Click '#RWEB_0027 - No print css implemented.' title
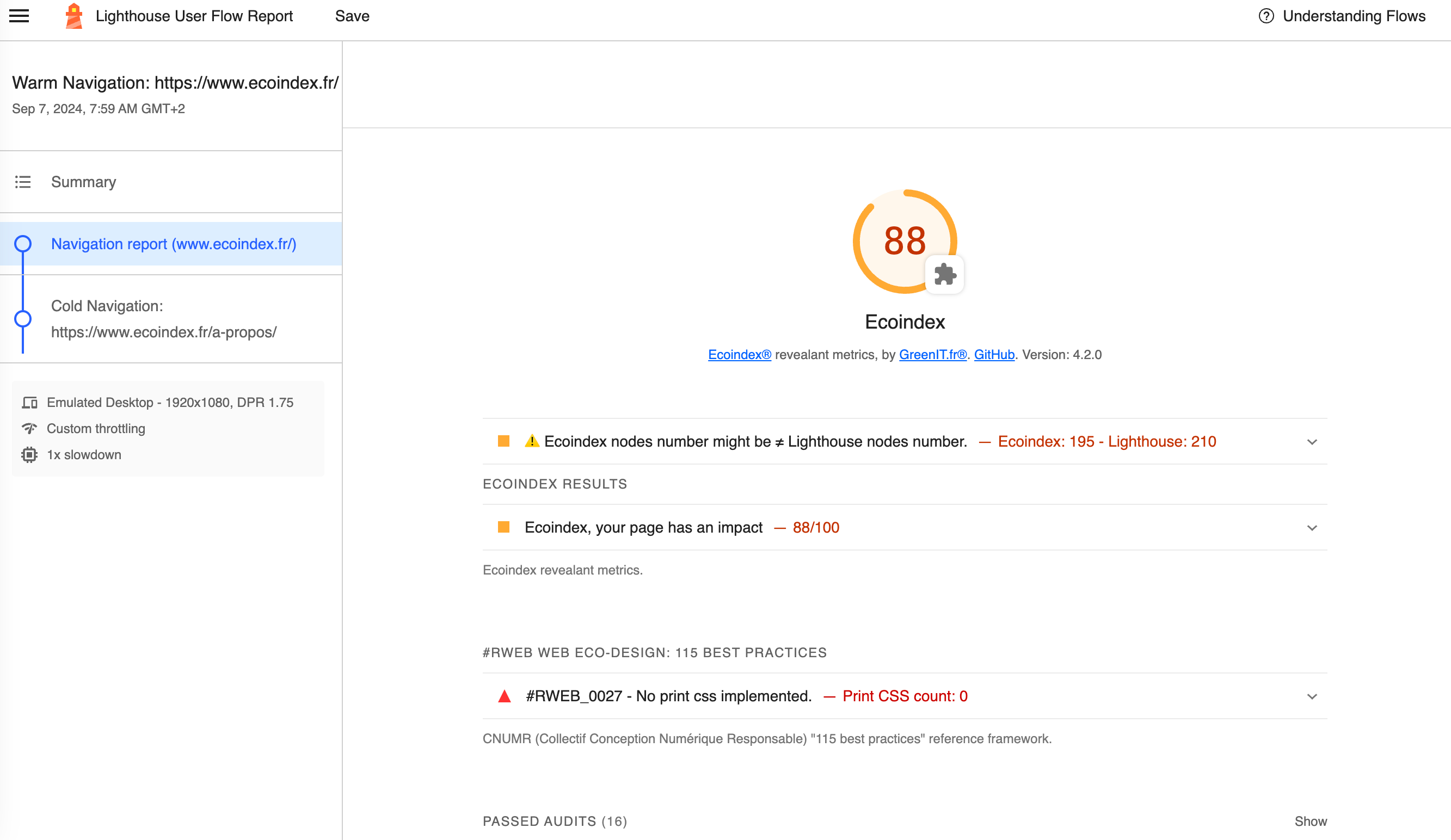 click(x=669, y=696)
